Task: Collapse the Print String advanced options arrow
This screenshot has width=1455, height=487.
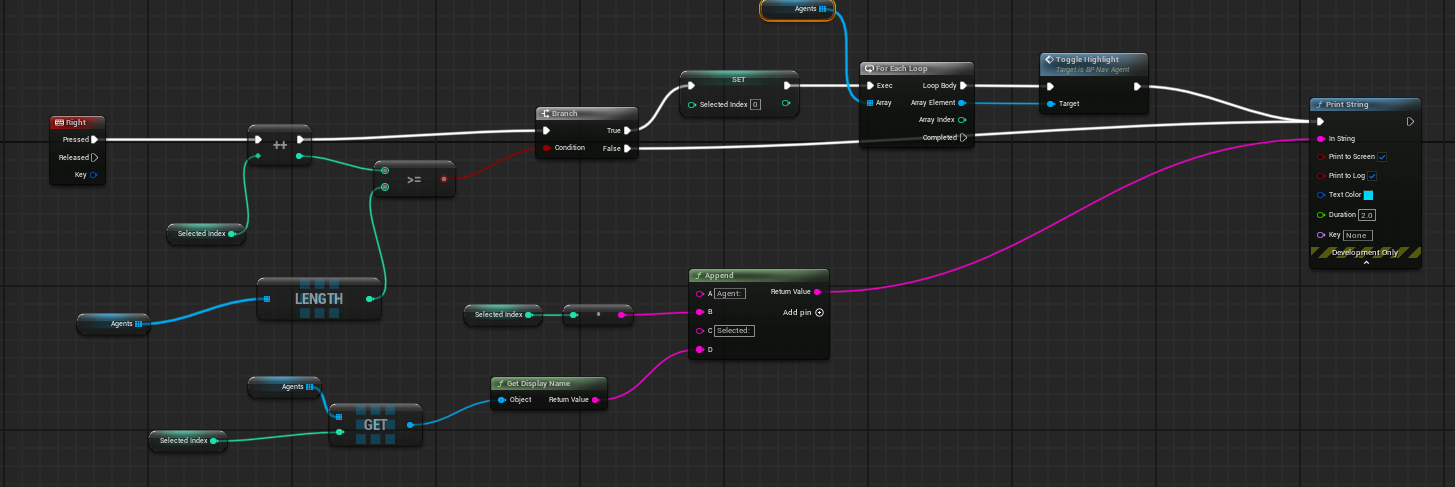Action: (1365, 263)
